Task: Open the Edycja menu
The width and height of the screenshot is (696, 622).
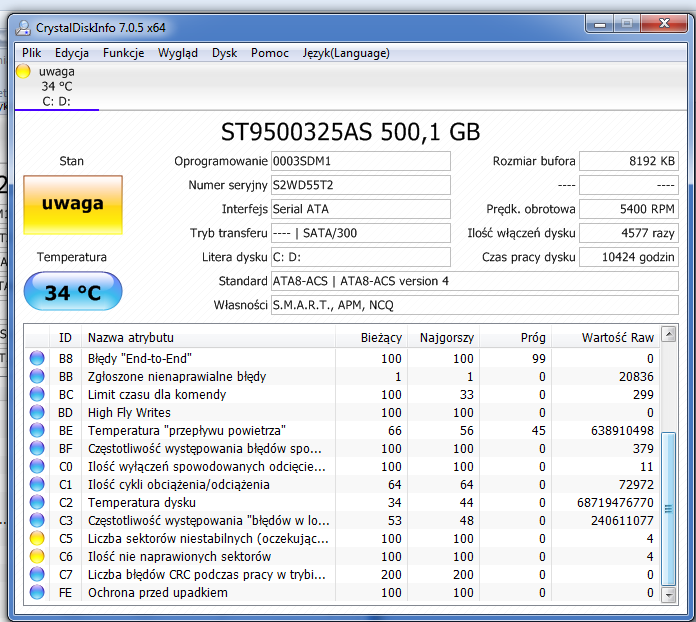Action: click(x=72, y=53)
